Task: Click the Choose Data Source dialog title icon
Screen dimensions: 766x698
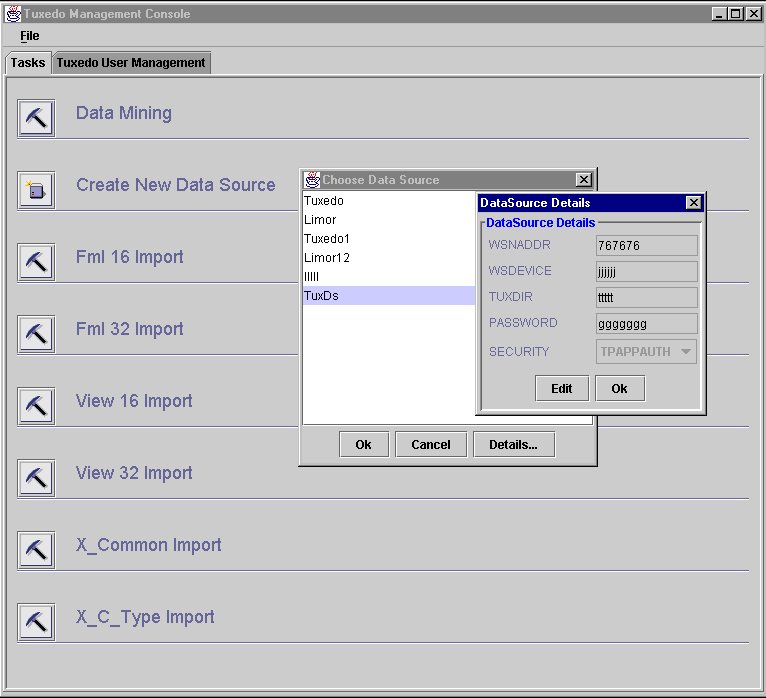Action: click(312, 180)
